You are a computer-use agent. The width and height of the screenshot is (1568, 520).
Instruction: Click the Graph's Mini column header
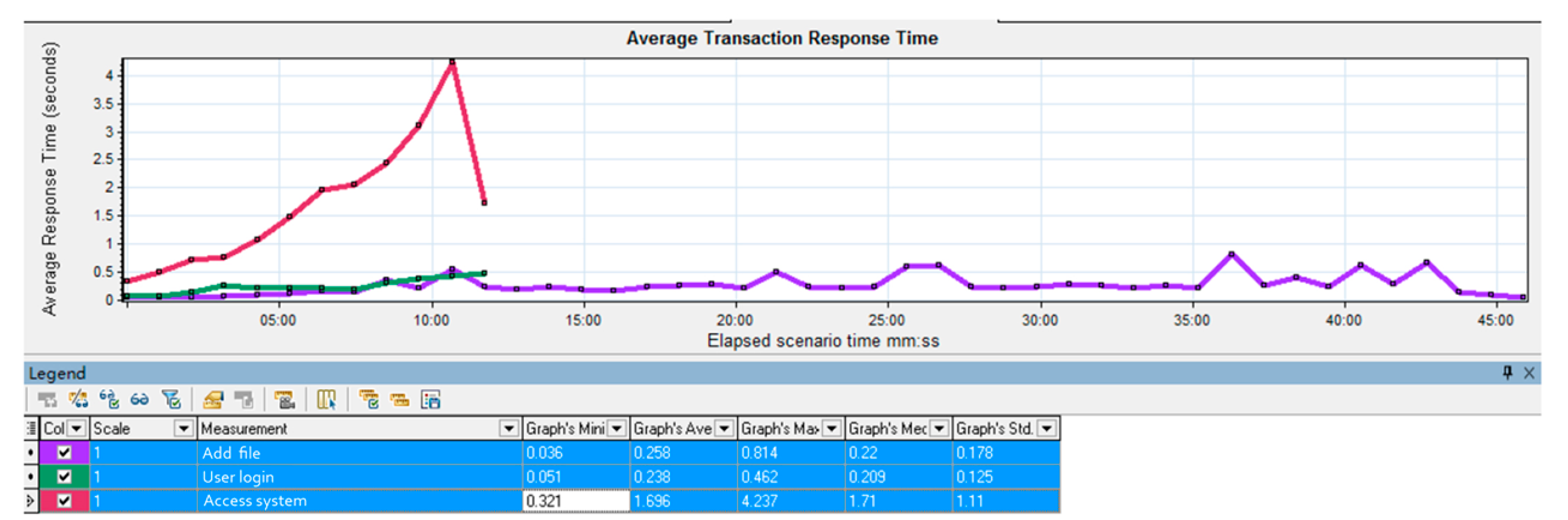click(564, 429)
